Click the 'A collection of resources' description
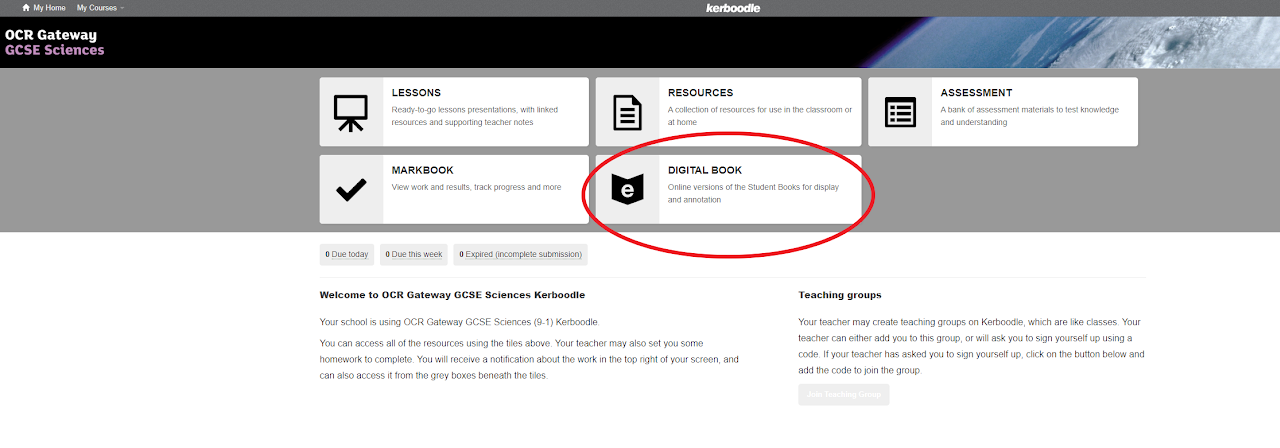Screen dimensions: 1280x448 (760, 116)
